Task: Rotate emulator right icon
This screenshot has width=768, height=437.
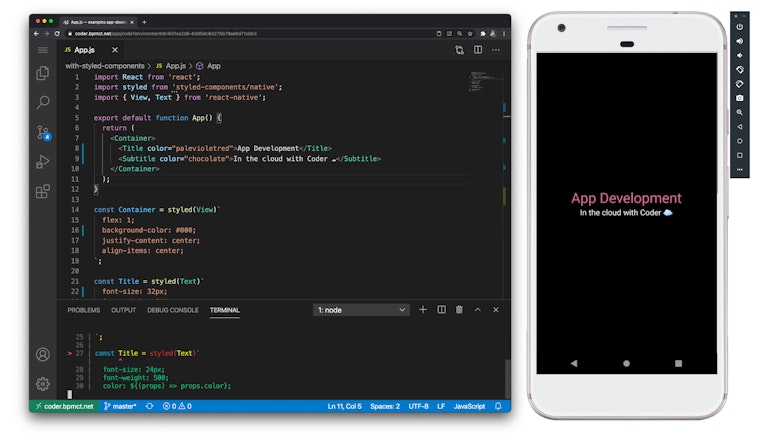Action: tap(740, 84)
